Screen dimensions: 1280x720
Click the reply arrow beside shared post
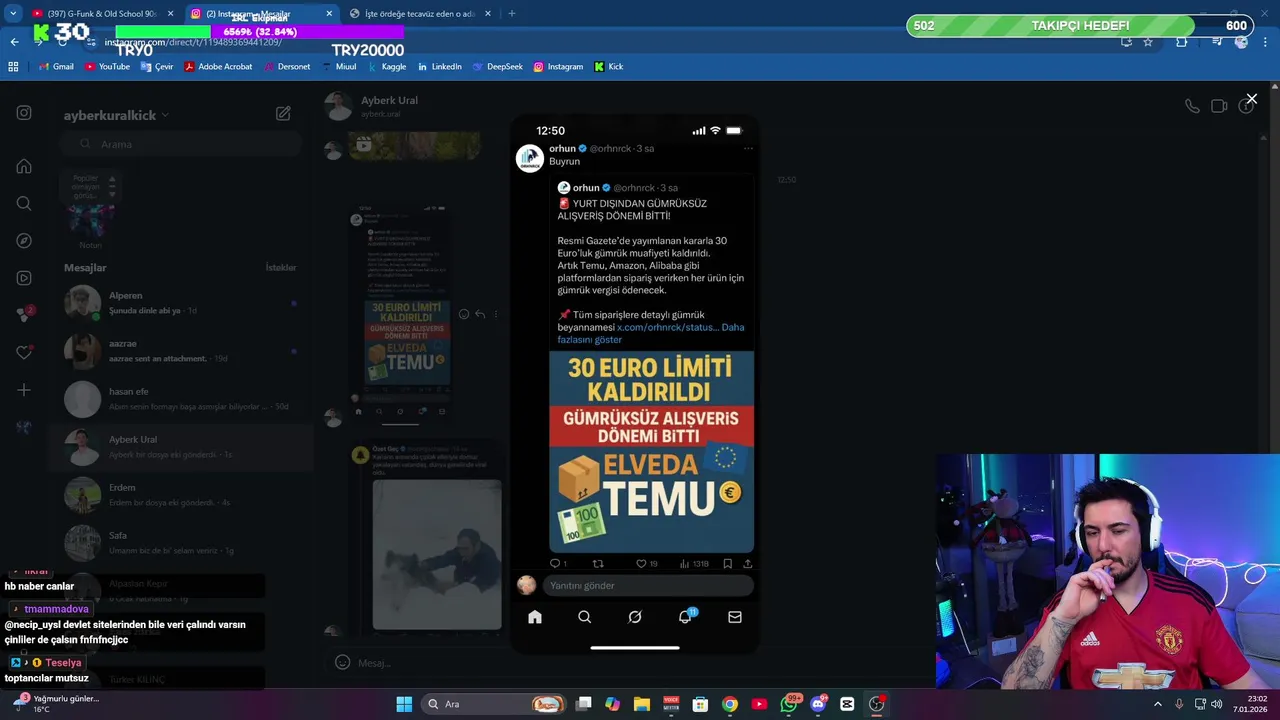point(480,314)
